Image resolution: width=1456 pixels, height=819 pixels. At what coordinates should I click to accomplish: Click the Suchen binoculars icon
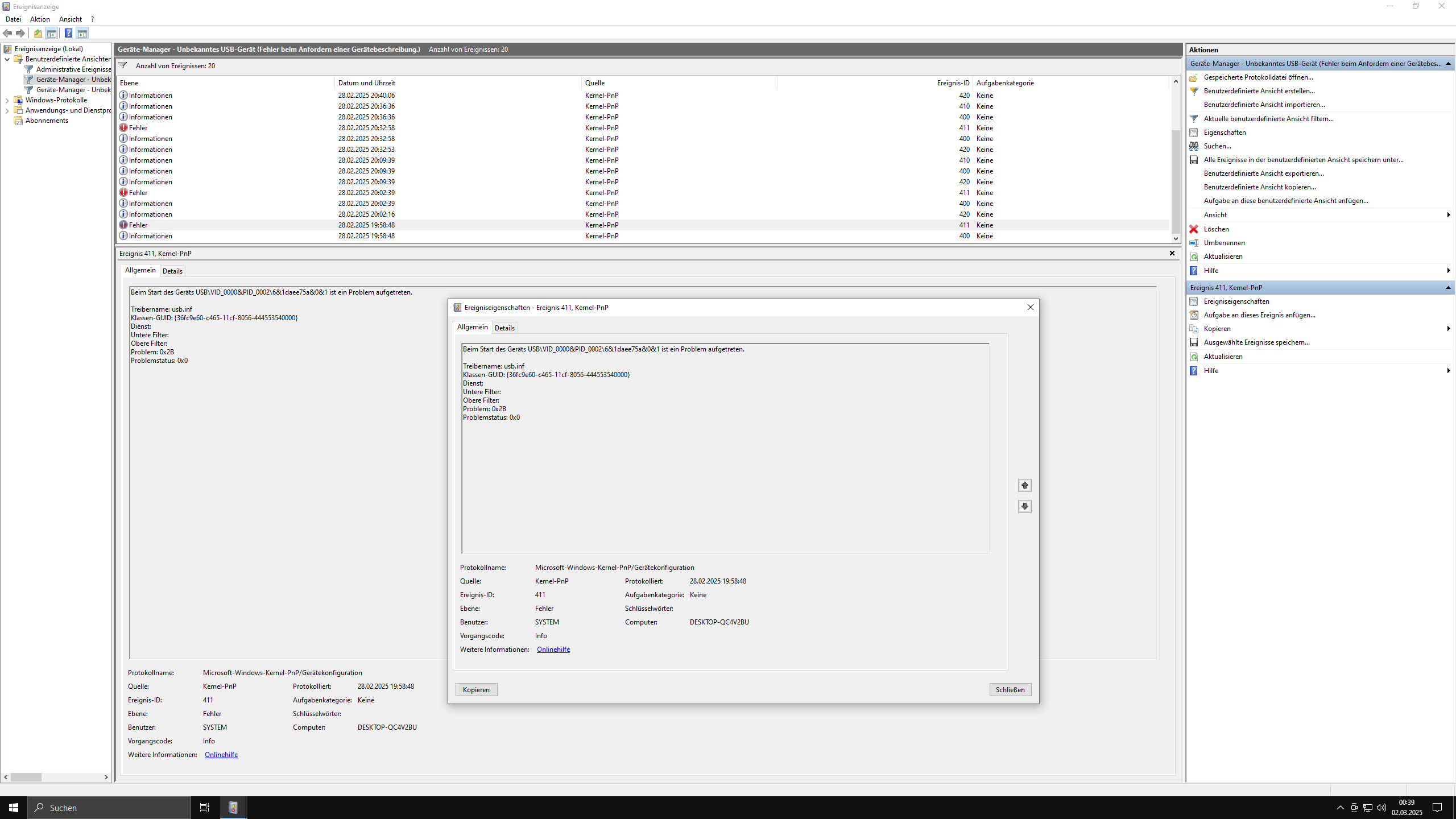1194,146
